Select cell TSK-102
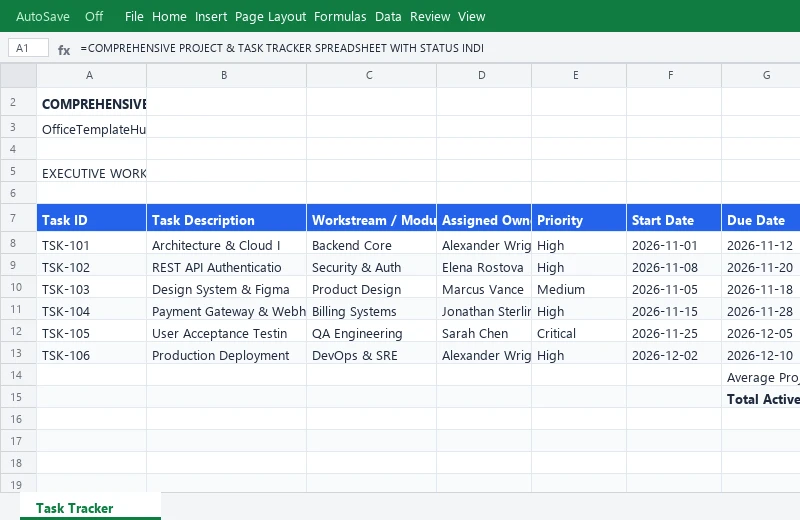 91,265
